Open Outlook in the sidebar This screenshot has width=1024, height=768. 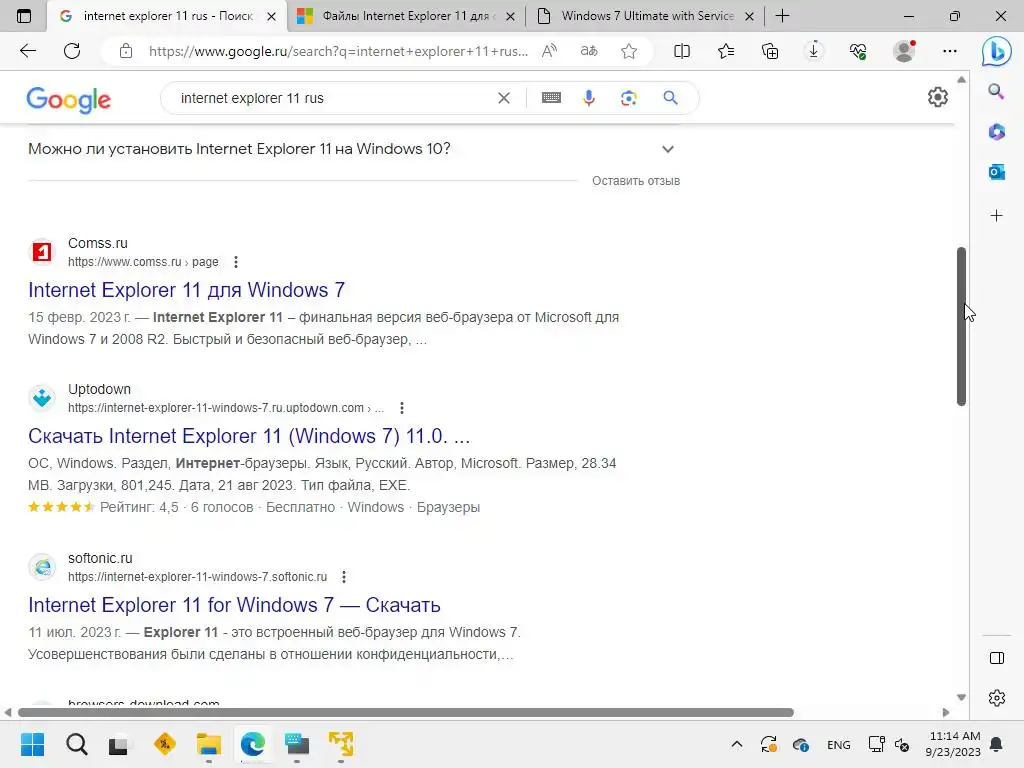(x=997, y=172)
